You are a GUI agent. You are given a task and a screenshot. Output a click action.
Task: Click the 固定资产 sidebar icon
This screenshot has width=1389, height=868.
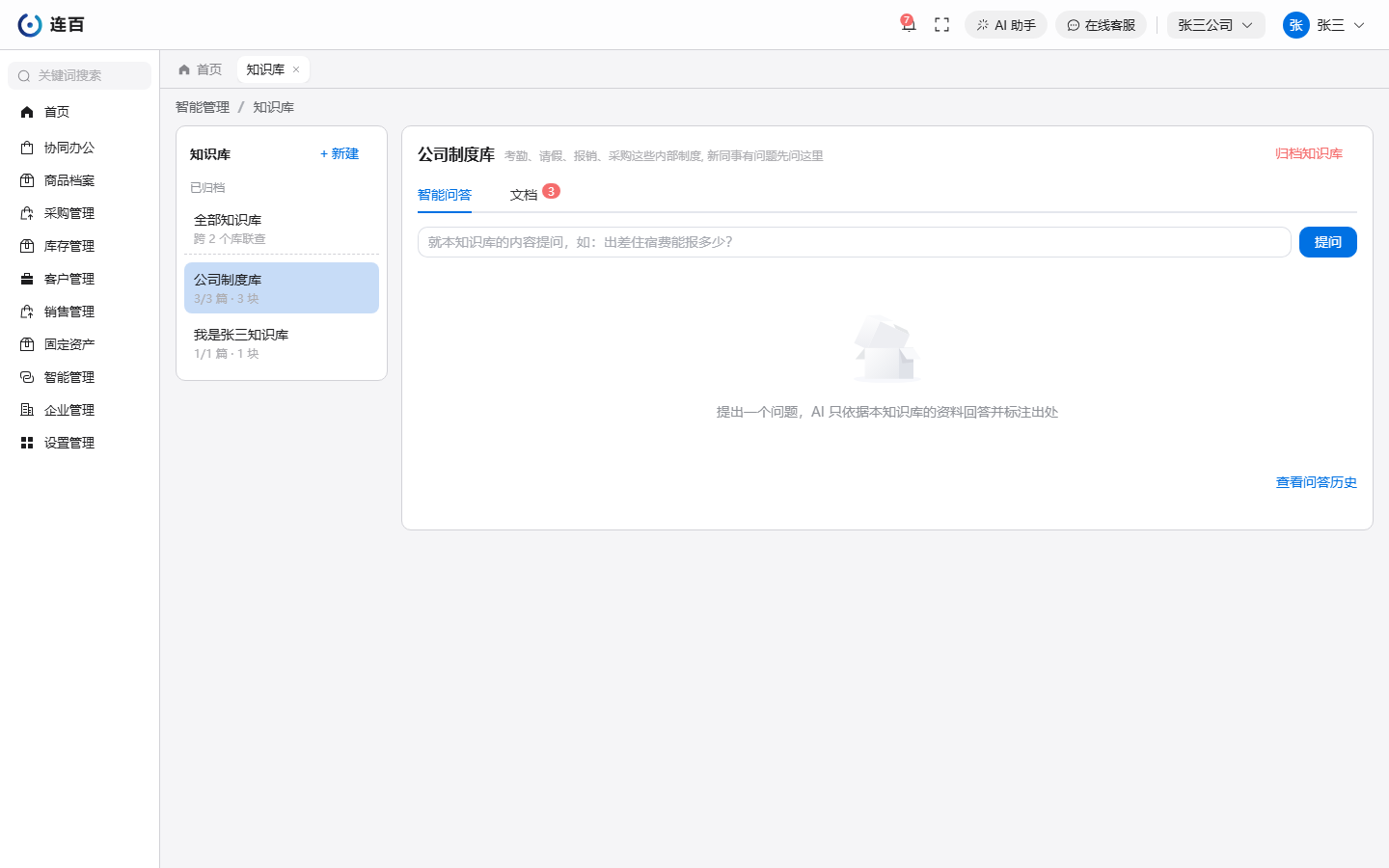[x=27, y=344]
